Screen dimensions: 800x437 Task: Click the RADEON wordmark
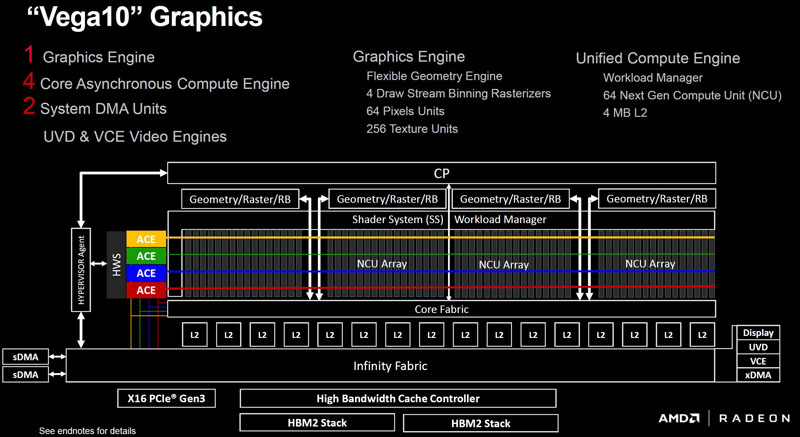(x=754, y=419)
